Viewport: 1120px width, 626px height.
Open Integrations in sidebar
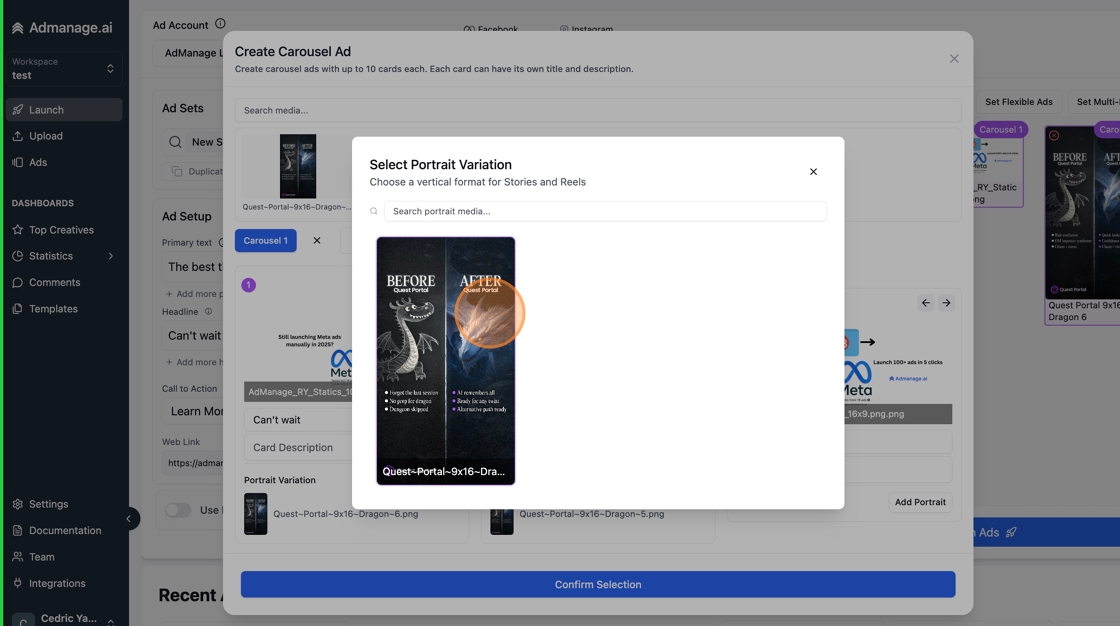[x=64, y=583]
